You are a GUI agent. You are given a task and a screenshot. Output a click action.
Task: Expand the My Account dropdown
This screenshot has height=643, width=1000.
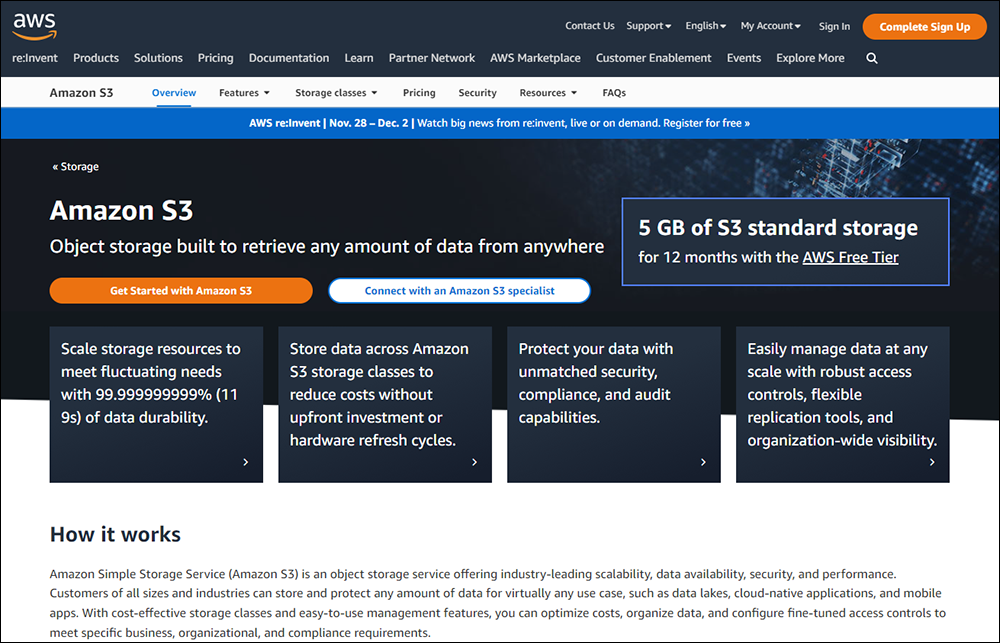(770, 26)
